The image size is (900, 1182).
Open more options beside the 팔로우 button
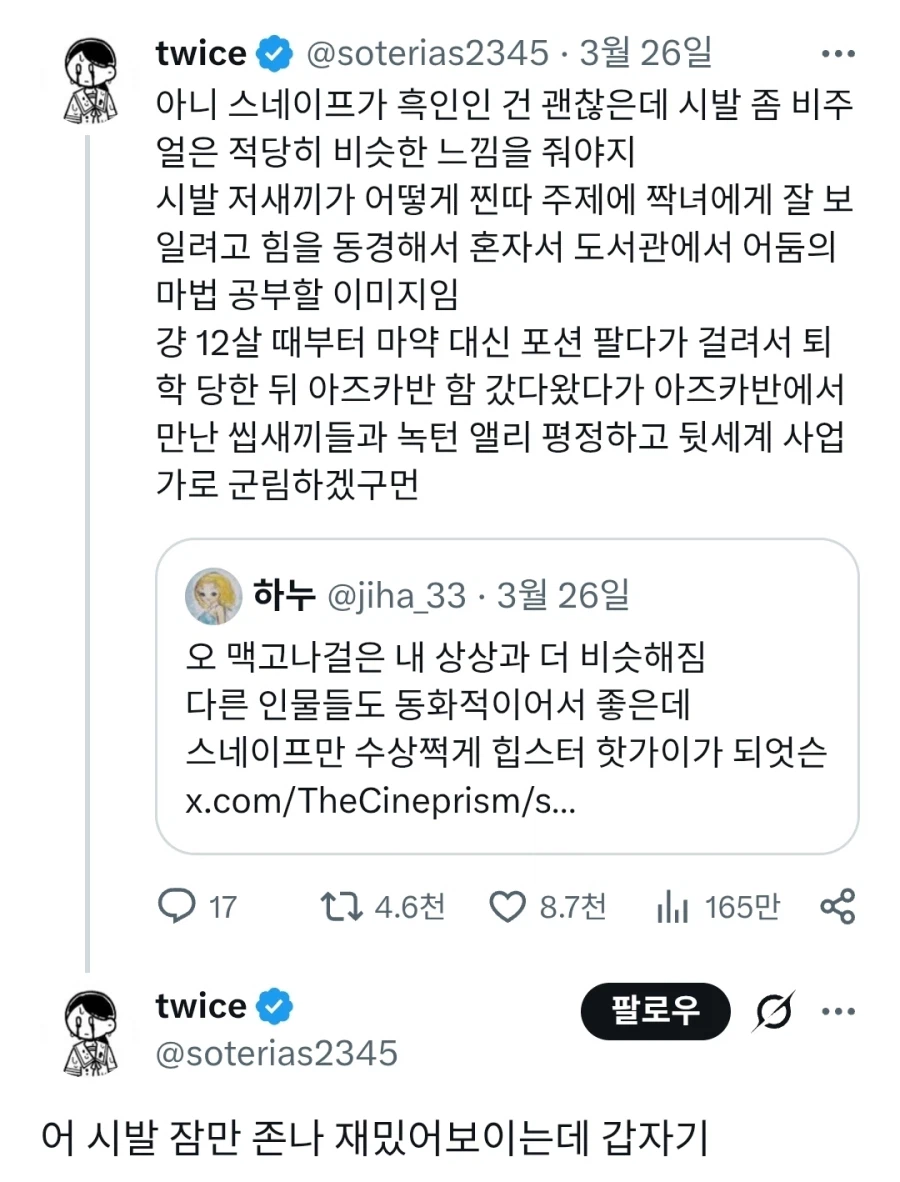point(840,1012)
